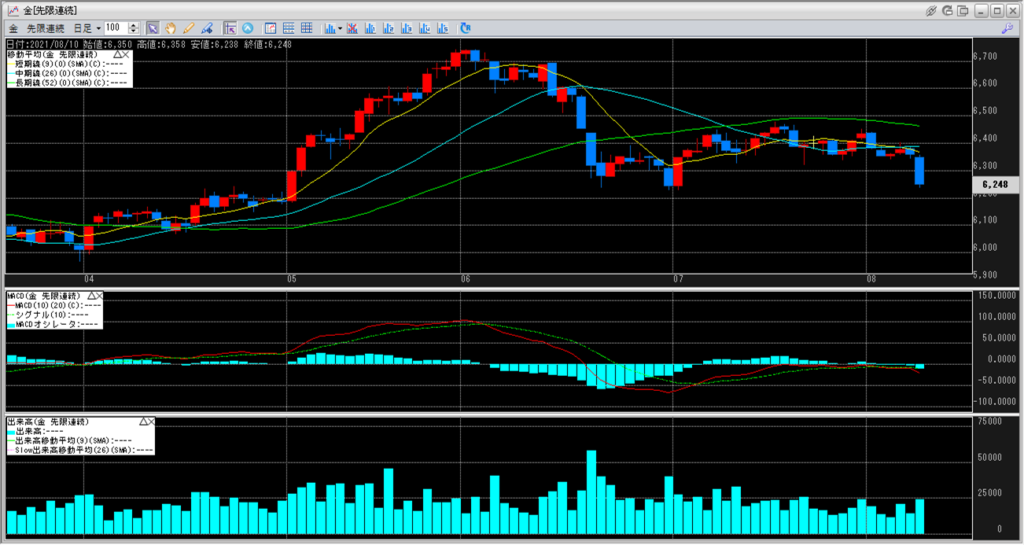
Task: Click the duplicate window icon in title bar
Action: click(963, 10)
